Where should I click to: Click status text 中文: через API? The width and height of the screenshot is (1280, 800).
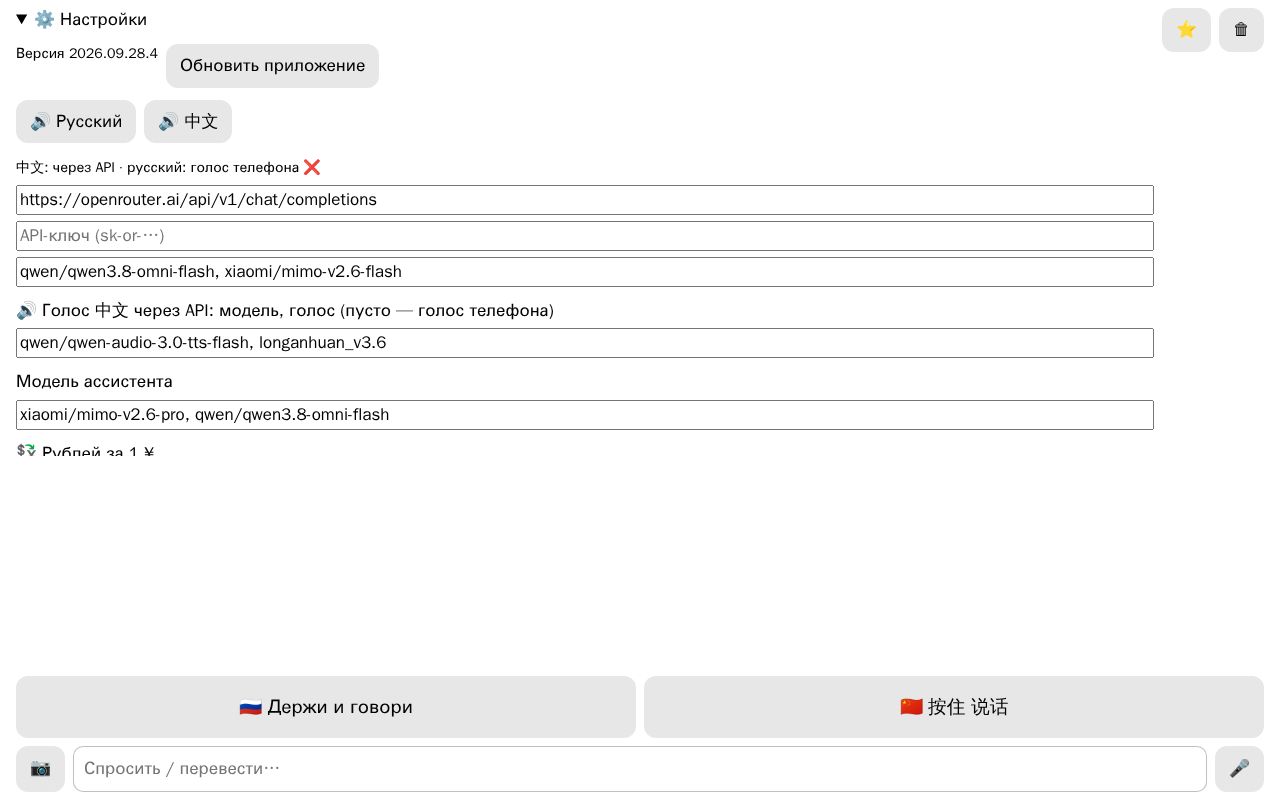tap(66, 167)
